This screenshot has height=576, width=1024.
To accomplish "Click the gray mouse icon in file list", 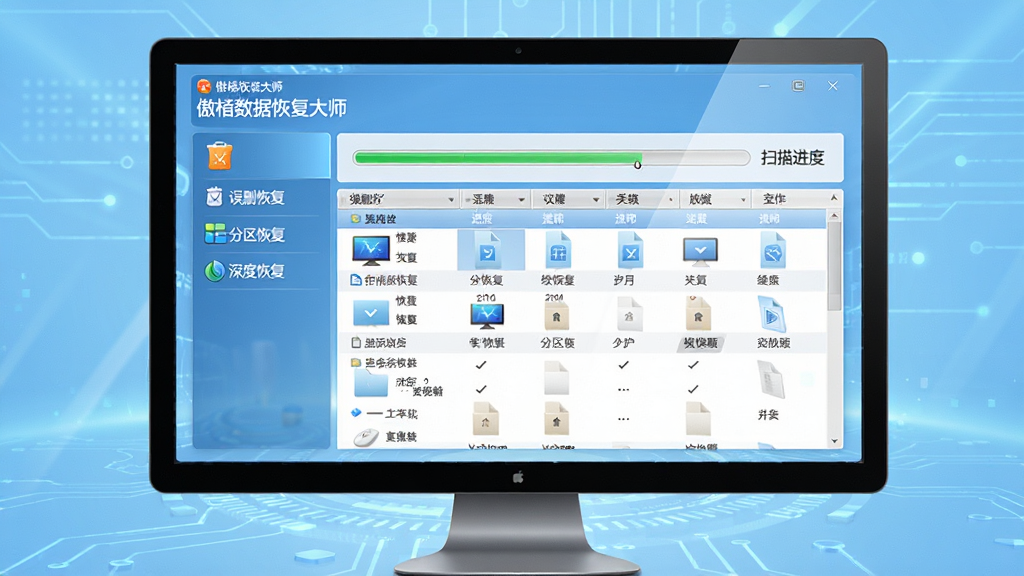I will (366, 437).
